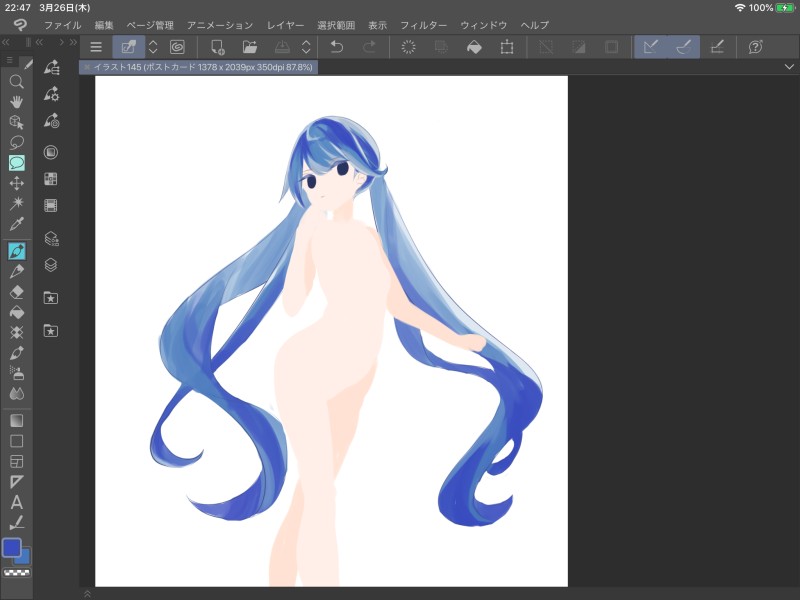800x600 pixels.
Task: Open the ウィンドウ menu
Action: pyautogui.click(x=484, y=25)
